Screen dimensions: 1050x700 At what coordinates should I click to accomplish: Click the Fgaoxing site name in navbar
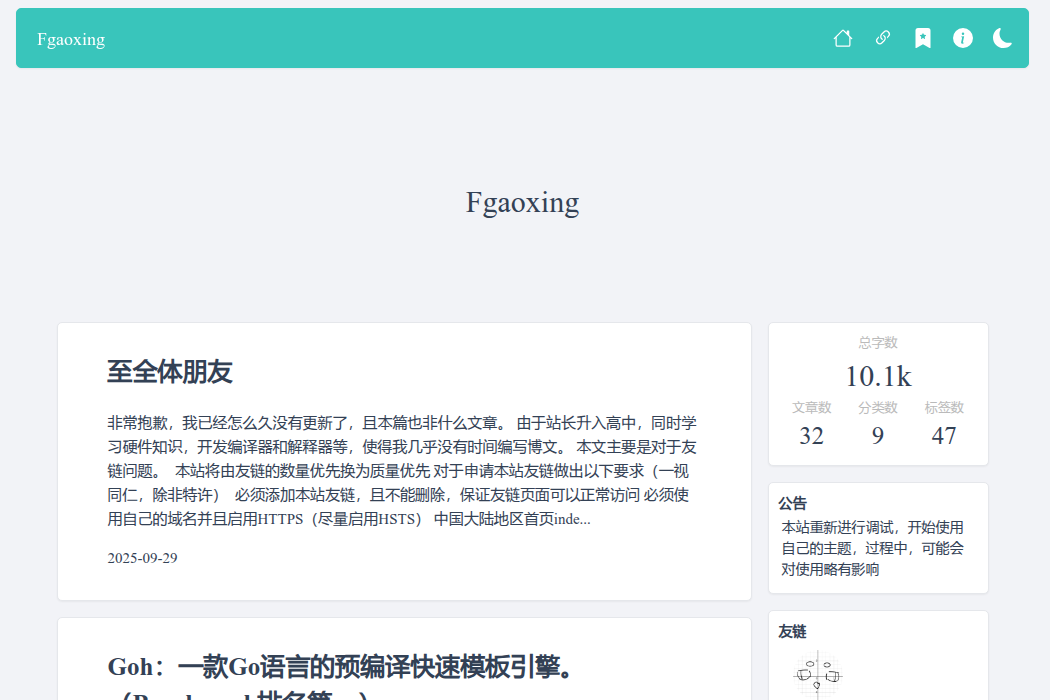pos(71,40)
